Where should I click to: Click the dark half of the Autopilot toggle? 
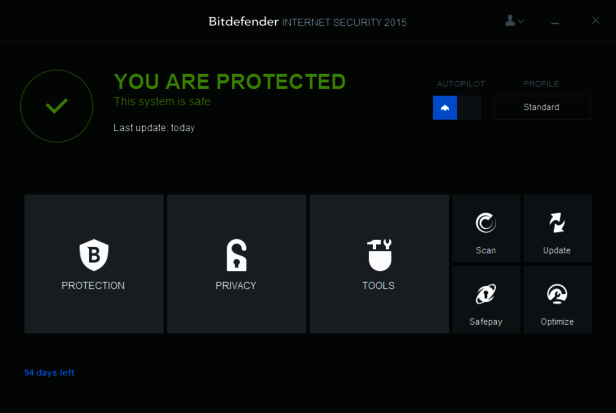tap(470, 108)
